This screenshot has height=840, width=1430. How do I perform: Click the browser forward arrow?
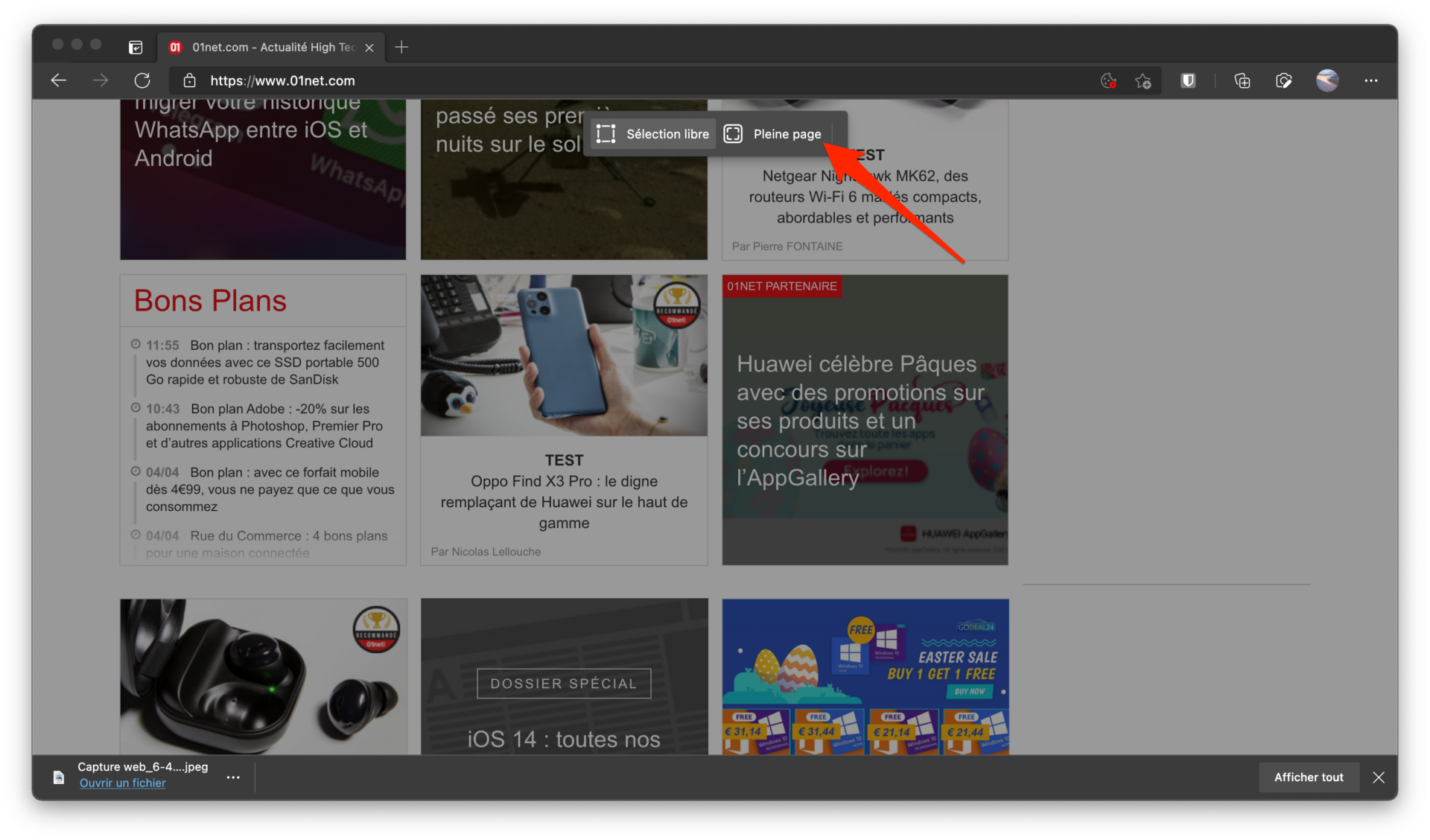(x=101, y=80)
